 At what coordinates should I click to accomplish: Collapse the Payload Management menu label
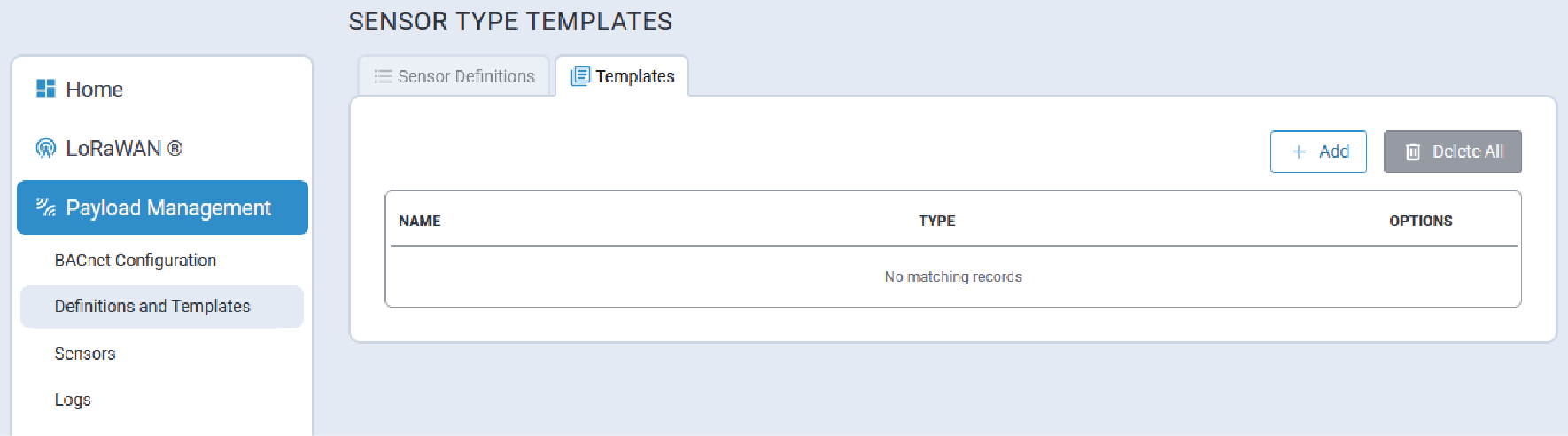[x=168, y=207]
